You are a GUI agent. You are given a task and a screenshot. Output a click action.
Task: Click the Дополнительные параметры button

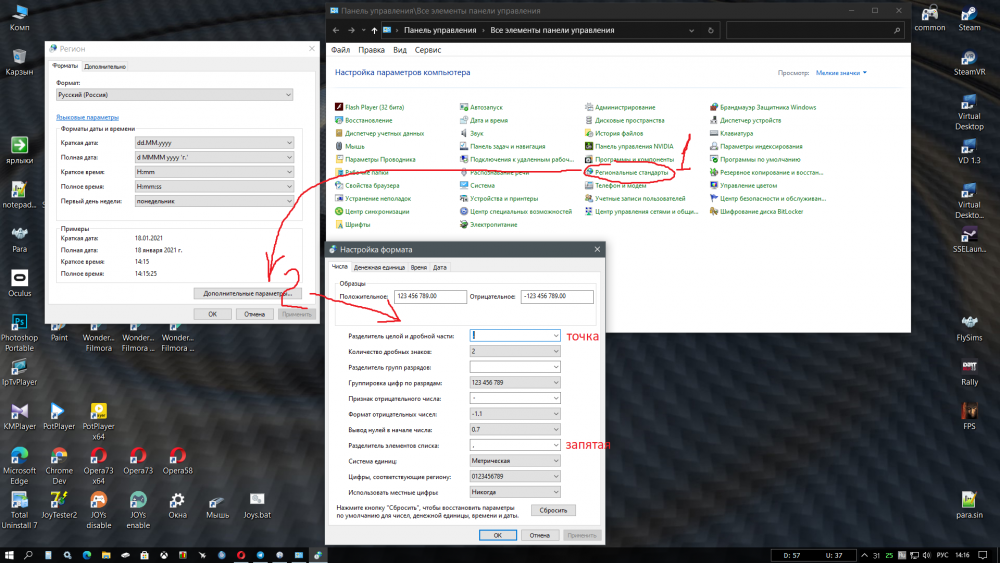pyautogui.click(x=246, y=294)
